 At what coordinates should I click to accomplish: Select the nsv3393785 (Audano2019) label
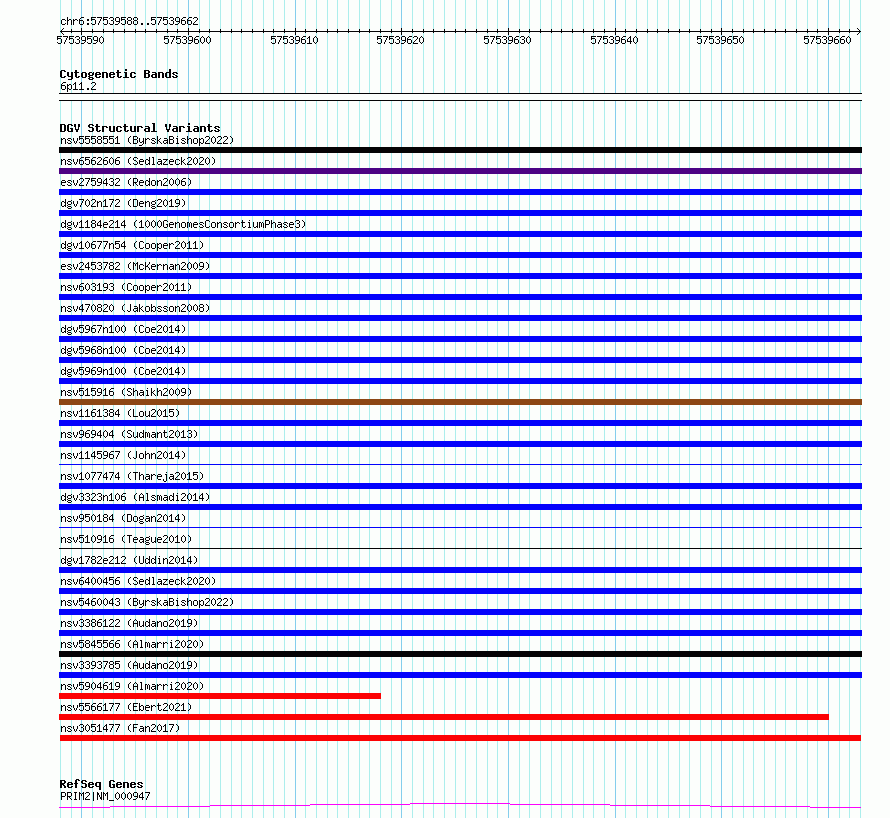pyautogui.click(x=129, y=665)
